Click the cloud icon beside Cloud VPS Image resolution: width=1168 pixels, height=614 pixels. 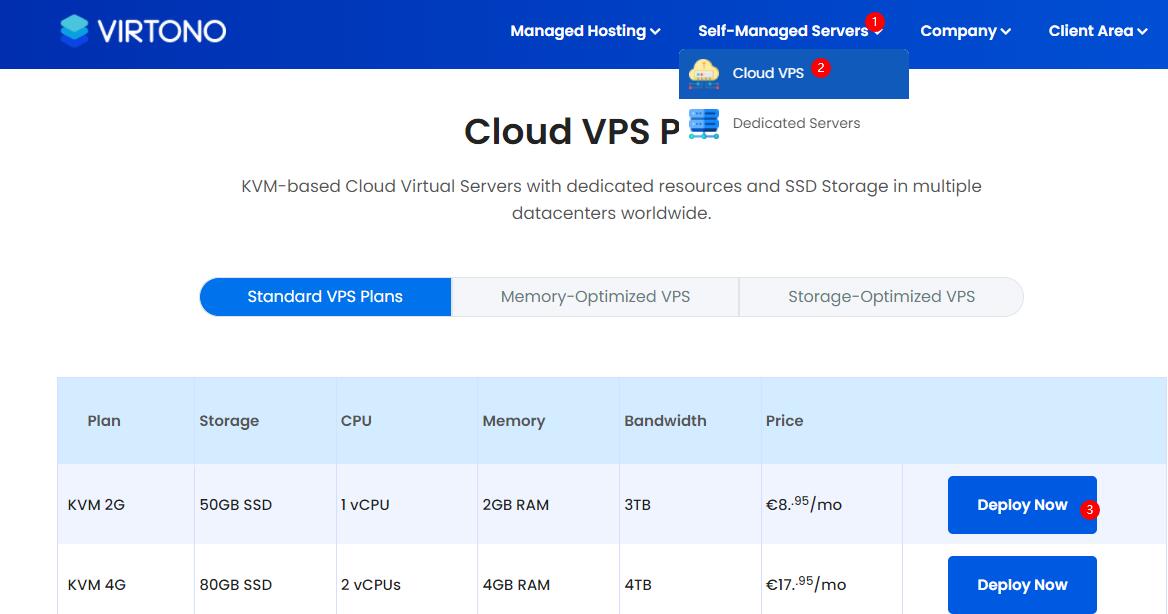(704, 73)
